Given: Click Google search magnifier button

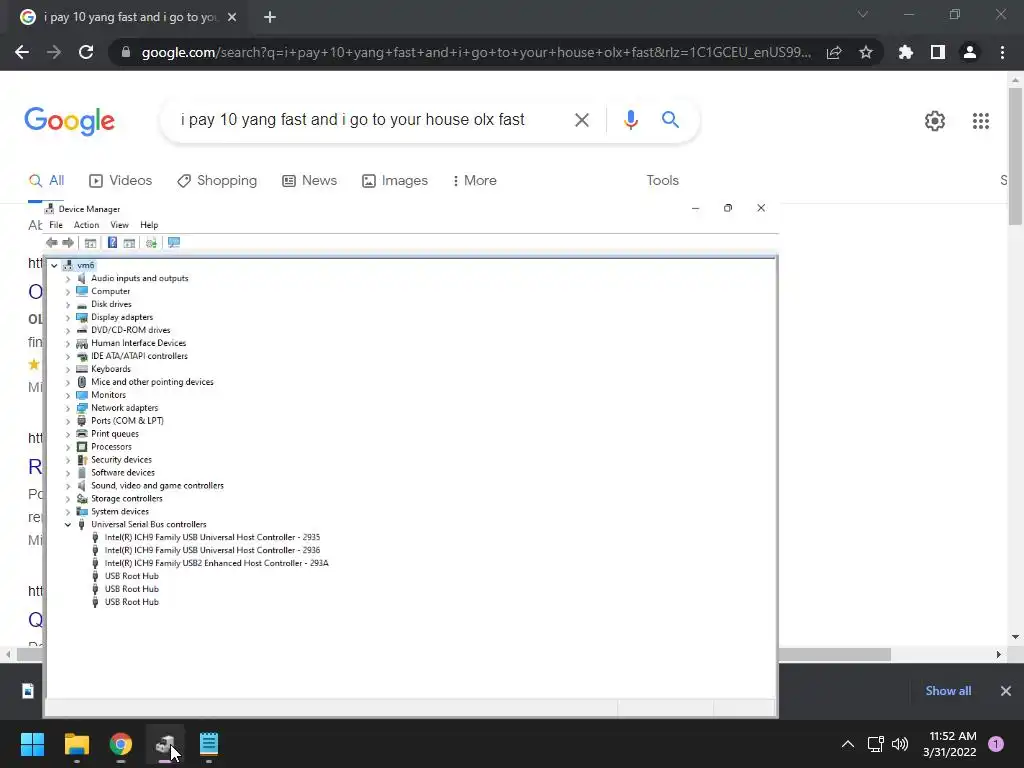Looking at the screenshot, I should [x=671, y=120].
